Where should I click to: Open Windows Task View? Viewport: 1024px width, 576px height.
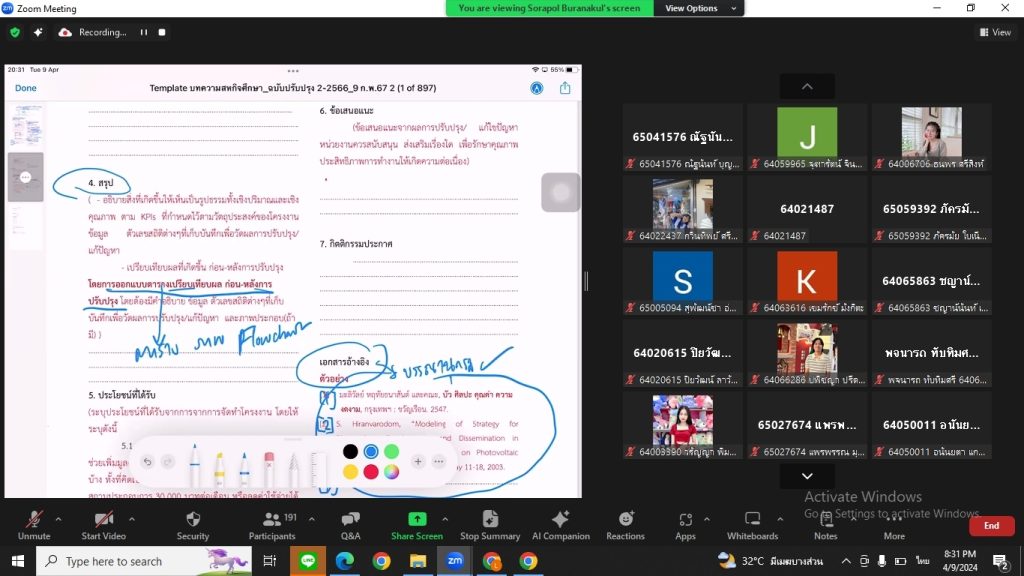(x=270, y=561)
